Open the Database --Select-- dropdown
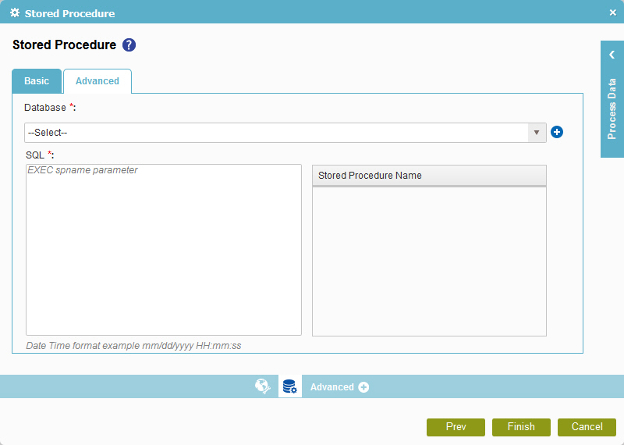Viewport: 624px width, 445px height. coord(285,133)
